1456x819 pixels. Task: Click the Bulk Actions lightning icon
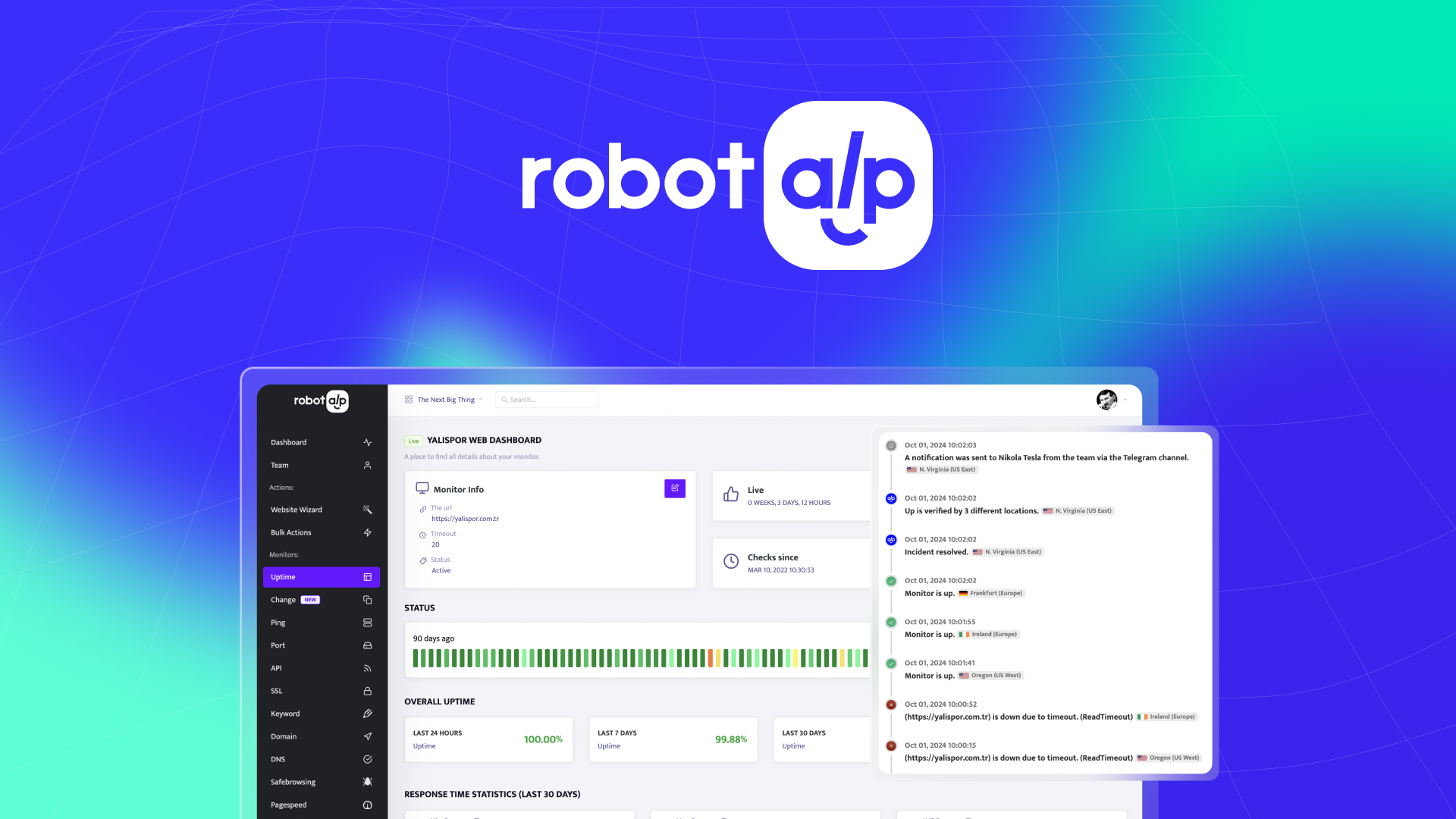368,531
